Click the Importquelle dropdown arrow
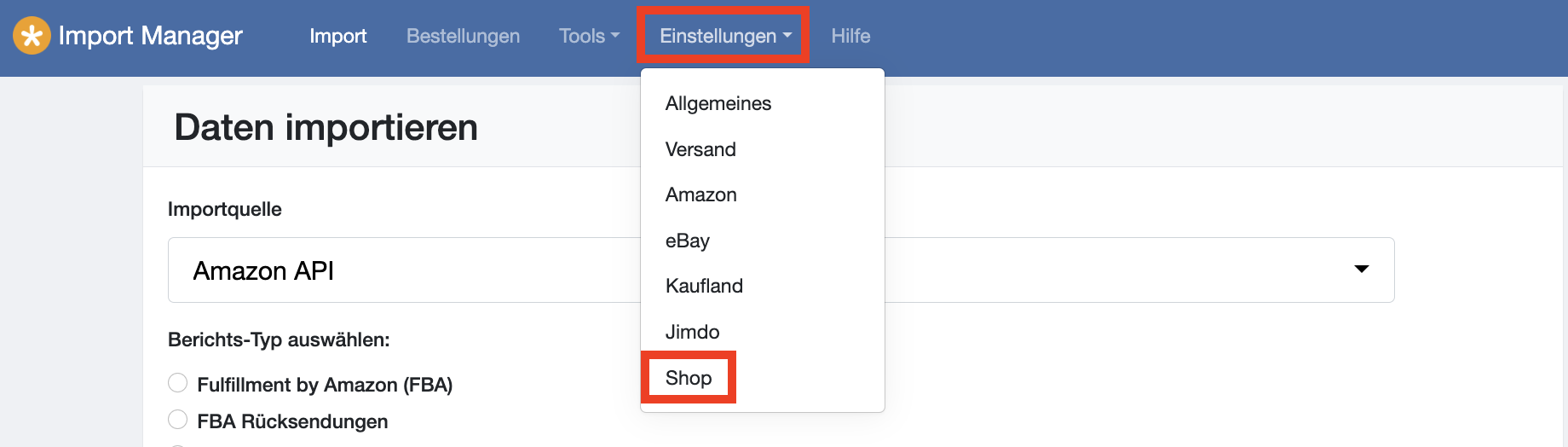 [x=1362, y=270]
